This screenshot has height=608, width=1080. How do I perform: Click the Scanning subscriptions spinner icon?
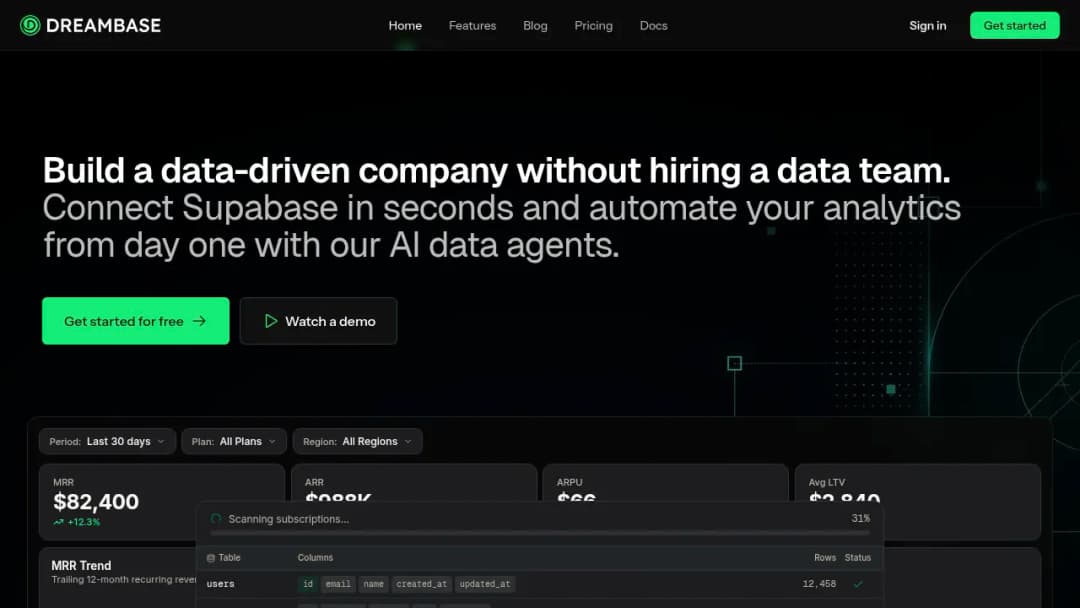point(216,518)
